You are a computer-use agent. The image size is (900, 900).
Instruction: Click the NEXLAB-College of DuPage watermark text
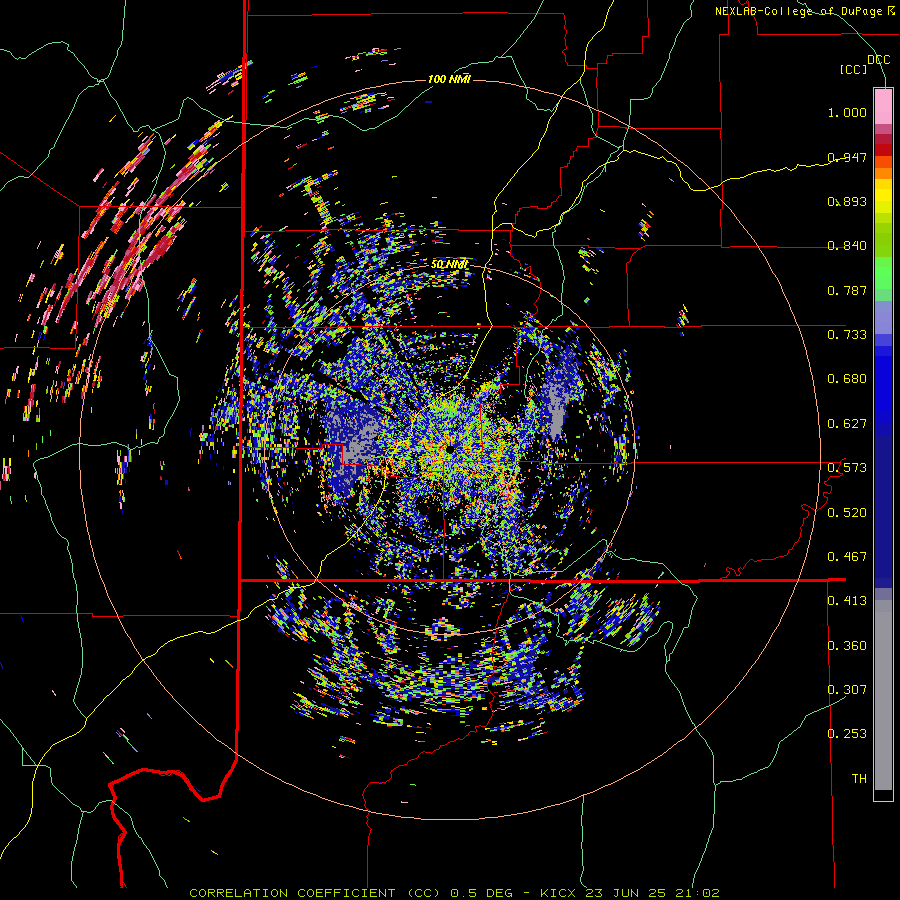pos(805,11)
